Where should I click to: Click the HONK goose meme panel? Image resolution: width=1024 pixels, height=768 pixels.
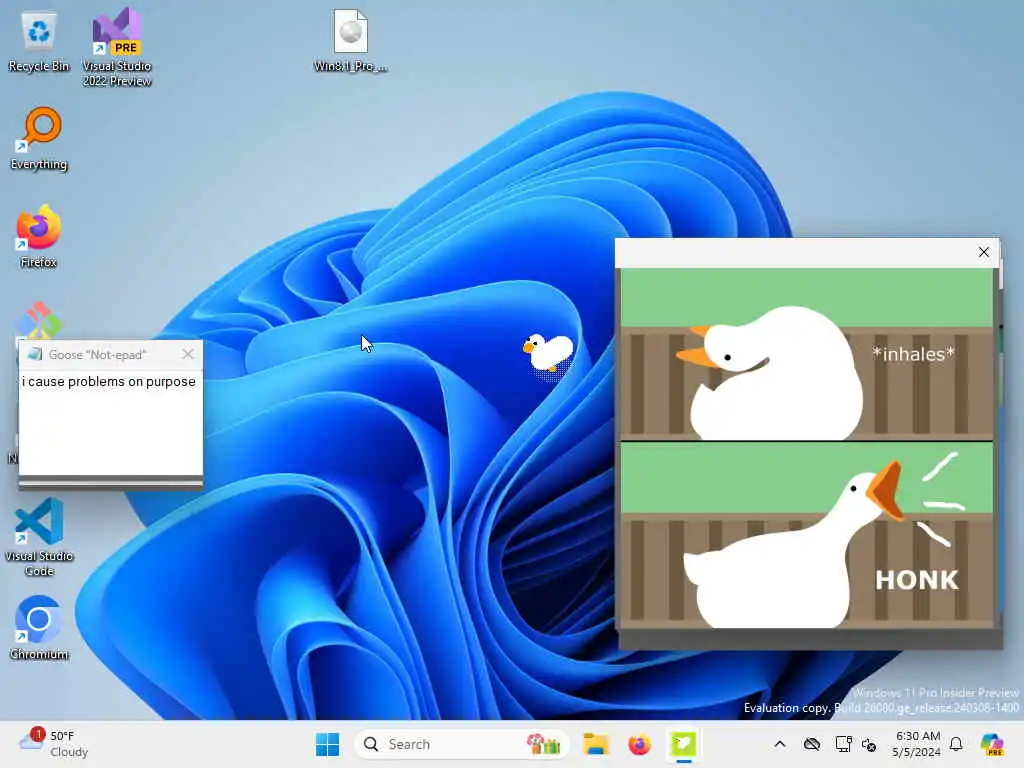pyautogui.click(x=807, y=536)
